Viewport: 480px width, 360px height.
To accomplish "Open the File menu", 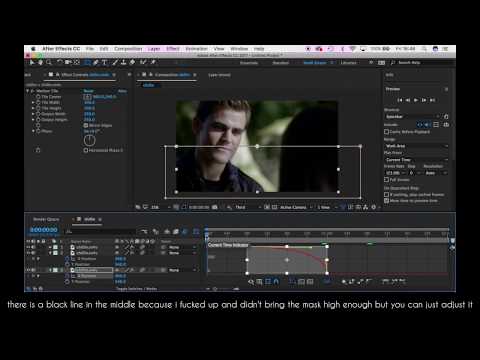I will [90, 49].
